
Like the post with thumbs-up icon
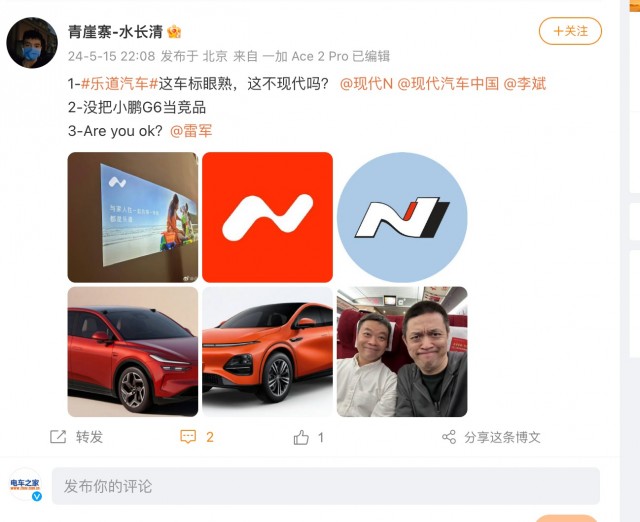coord(301,437)
